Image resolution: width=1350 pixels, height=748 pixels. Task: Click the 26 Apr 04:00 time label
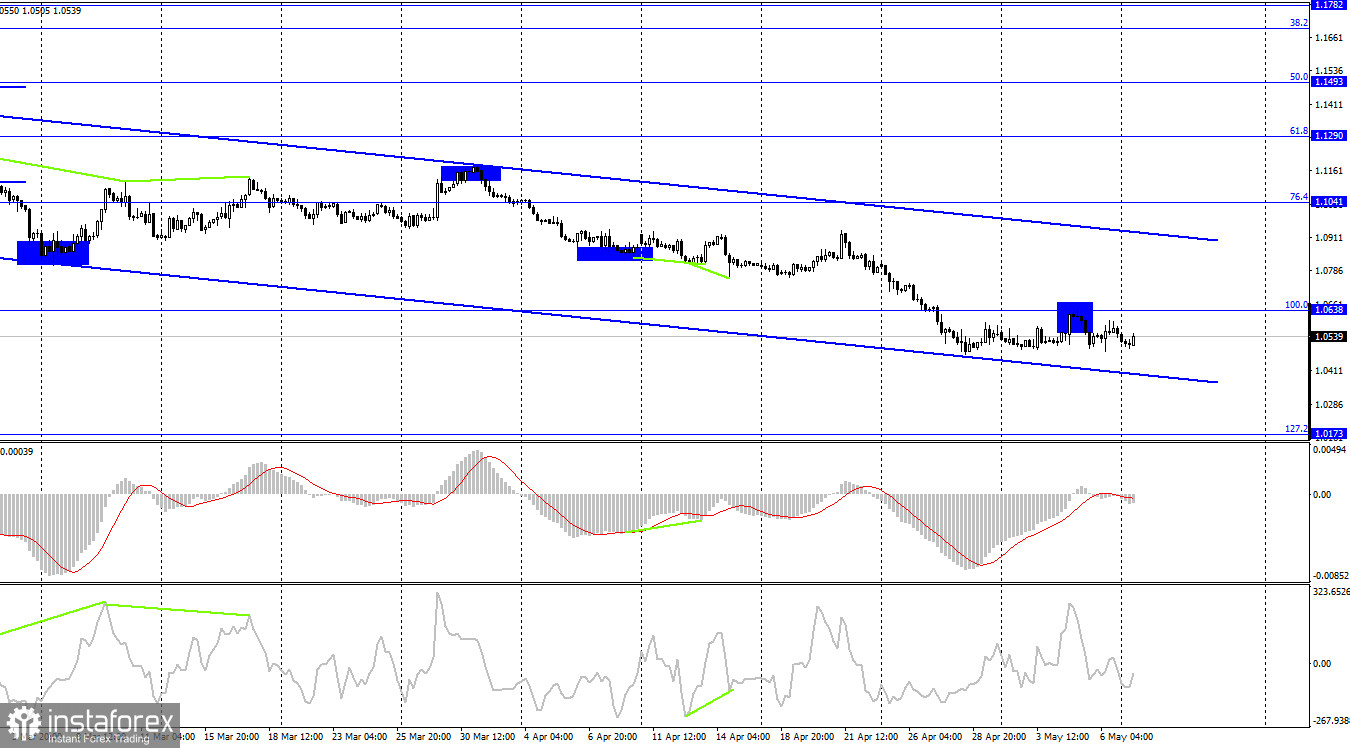936,737
